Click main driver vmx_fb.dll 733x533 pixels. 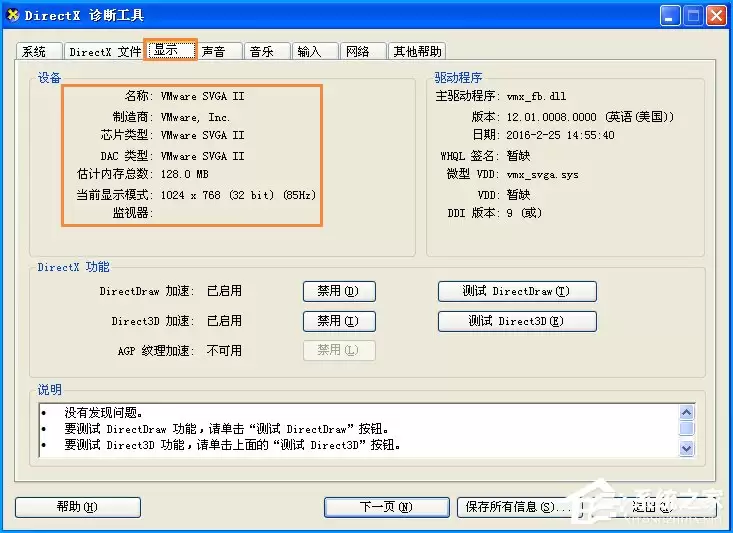pos(536,96)
